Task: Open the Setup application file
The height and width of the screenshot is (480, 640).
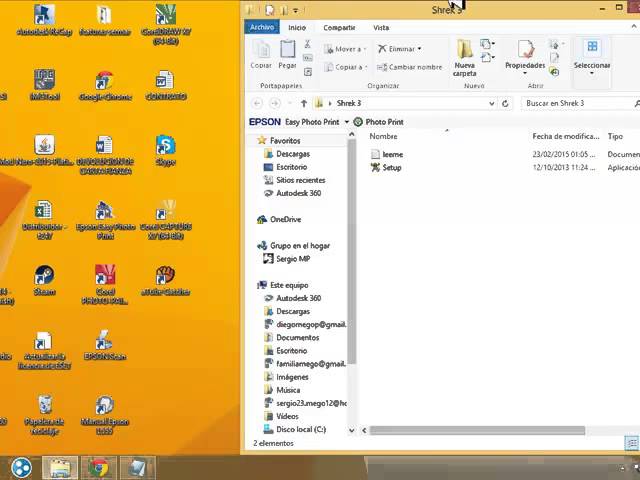Action: (391, 168)
